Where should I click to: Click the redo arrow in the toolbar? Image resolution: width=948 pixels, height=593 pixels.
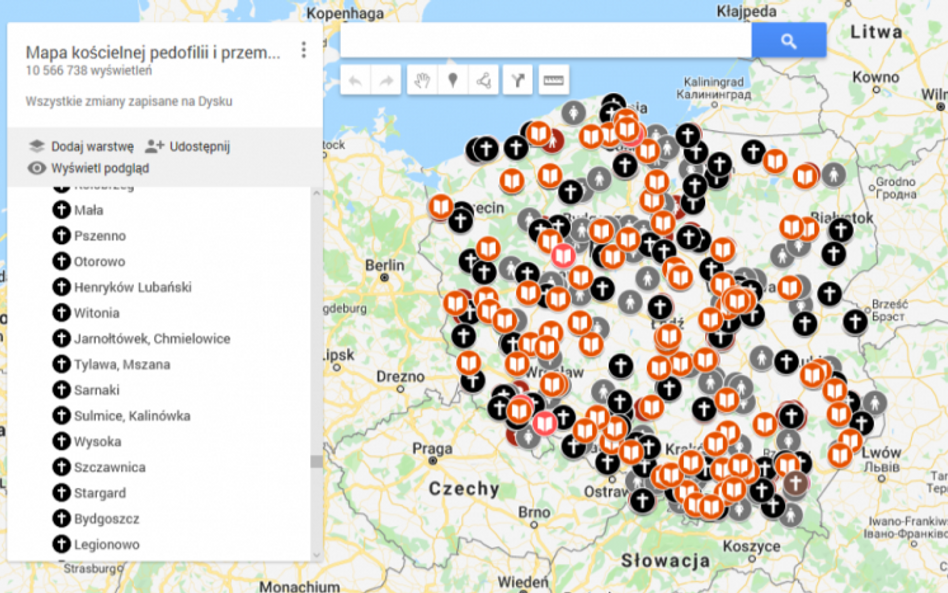pos(386,80)
